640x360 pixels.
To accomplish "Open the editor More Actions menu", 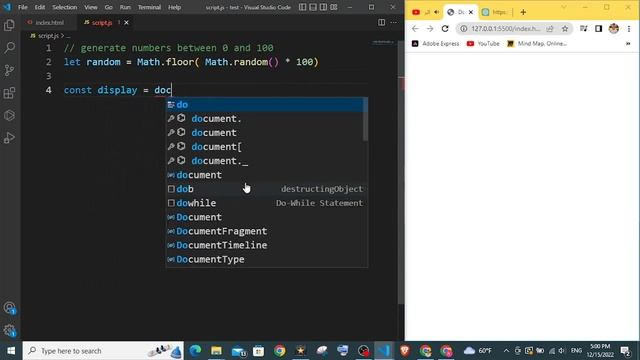I will [x=393, y=22].
